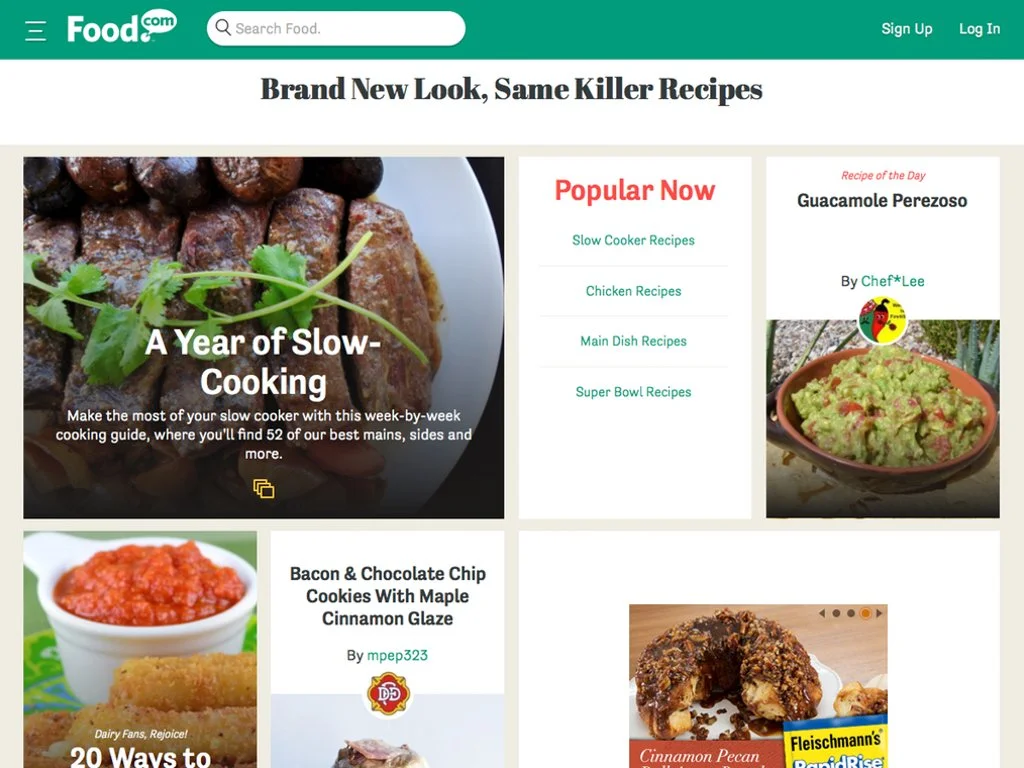Open the hamburger navigation menu

pos(35,31)
